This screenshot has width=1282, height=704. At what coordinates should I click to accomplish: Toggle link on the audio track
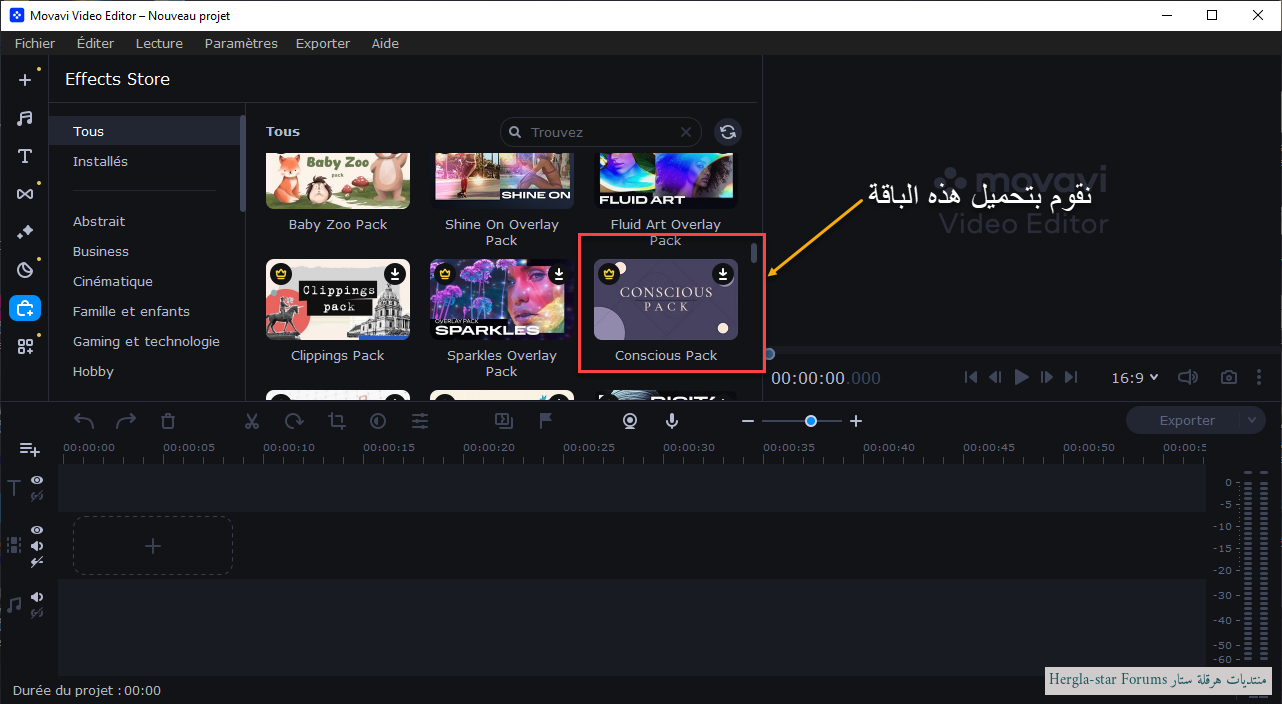pyautogui.click(x=37, y=613)
